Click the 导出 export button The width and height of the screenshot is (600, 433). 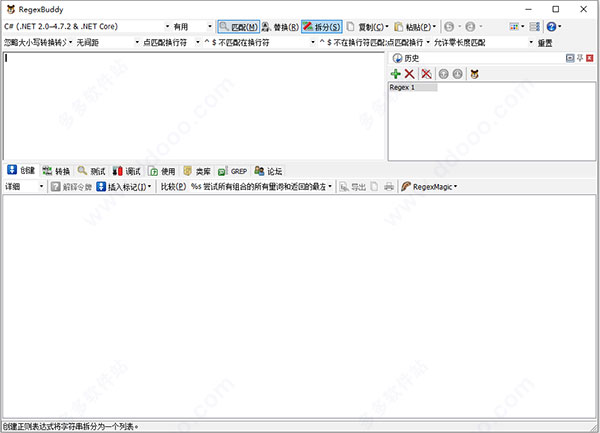click(x=353, y=187)
